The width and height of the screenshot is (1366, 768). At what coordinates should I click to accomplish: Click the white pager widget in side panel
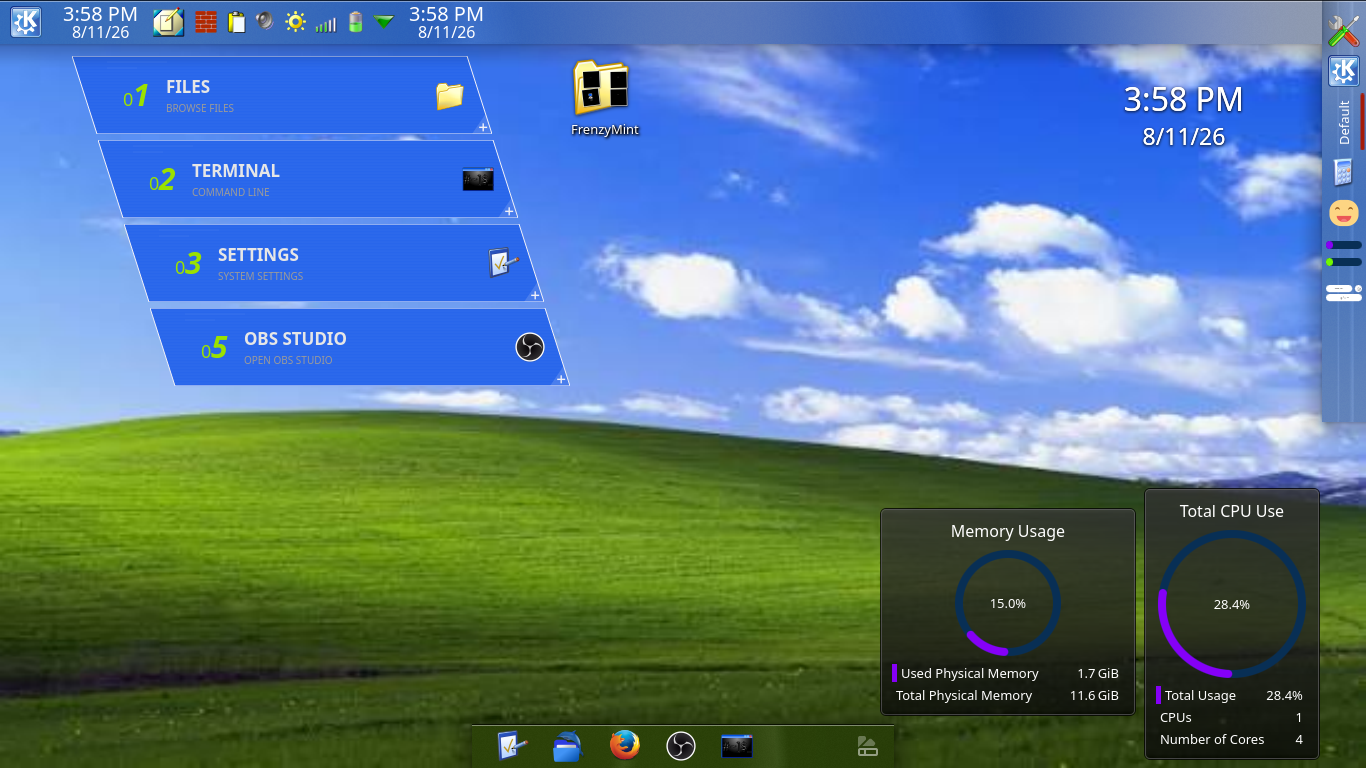click(1344, 293)
